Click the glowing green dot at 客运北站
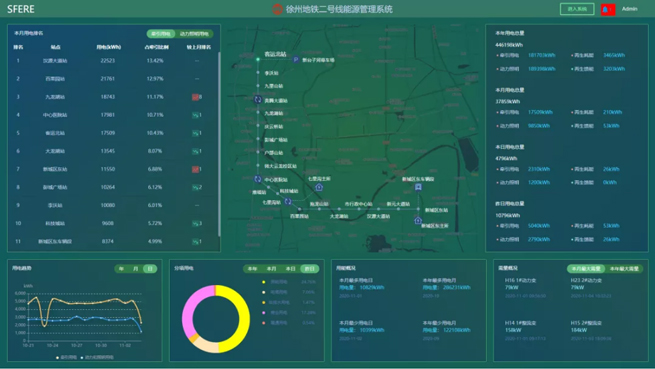The width and height of the screenshot is (655, 369). tap(258, 60)
